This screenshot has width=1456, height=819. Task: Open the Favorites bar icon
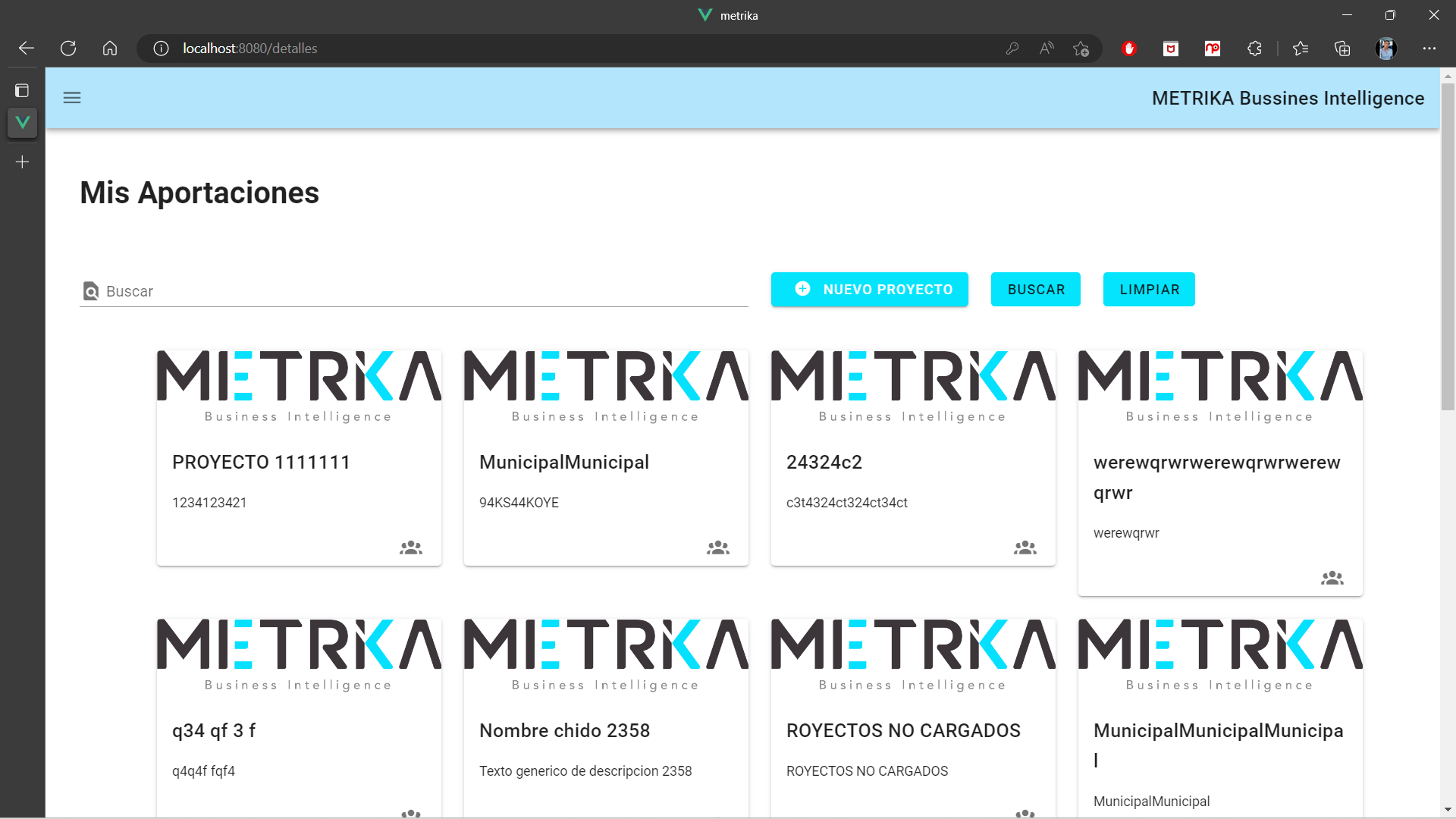[1301, 48]
